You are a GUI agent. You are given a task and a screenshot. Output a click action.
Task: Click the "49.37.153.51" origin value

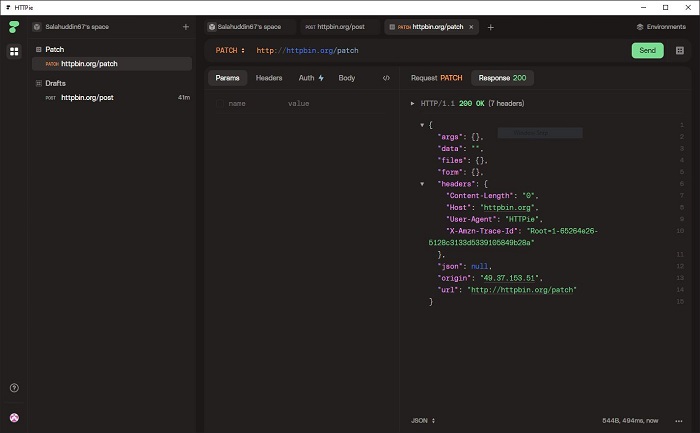click(x=509, y=278)
